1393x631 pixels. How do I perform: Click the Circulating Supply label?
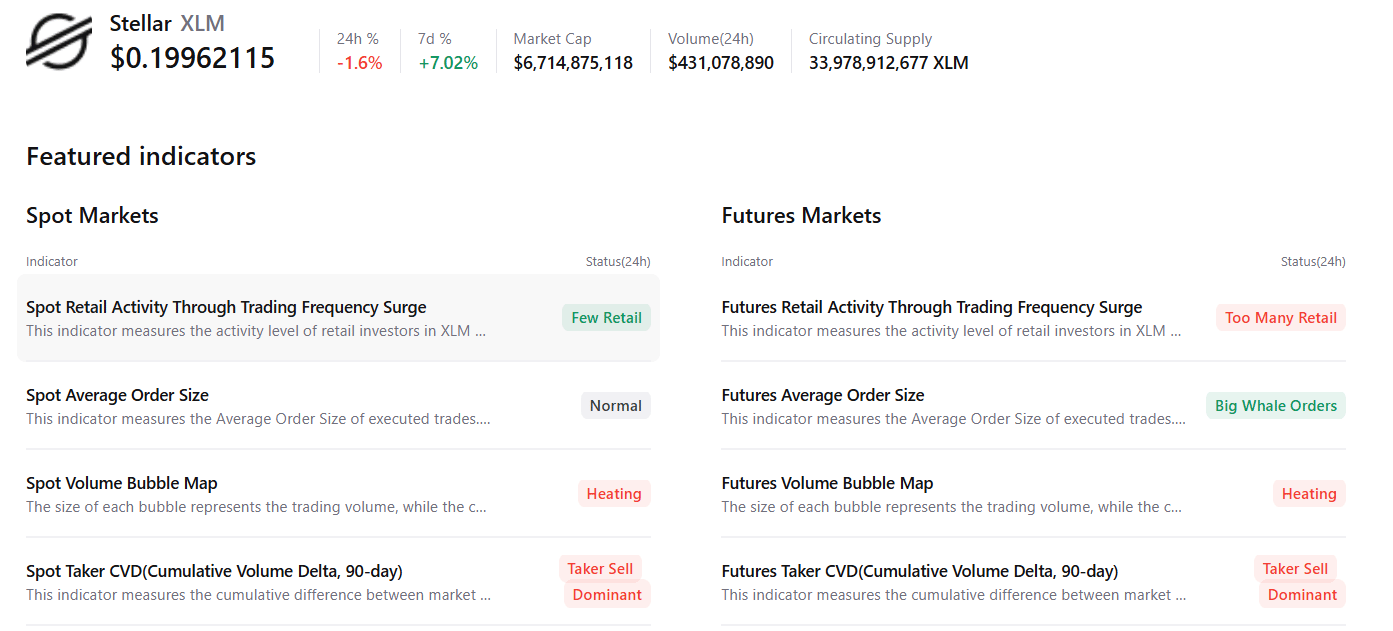tap(870, 39)
